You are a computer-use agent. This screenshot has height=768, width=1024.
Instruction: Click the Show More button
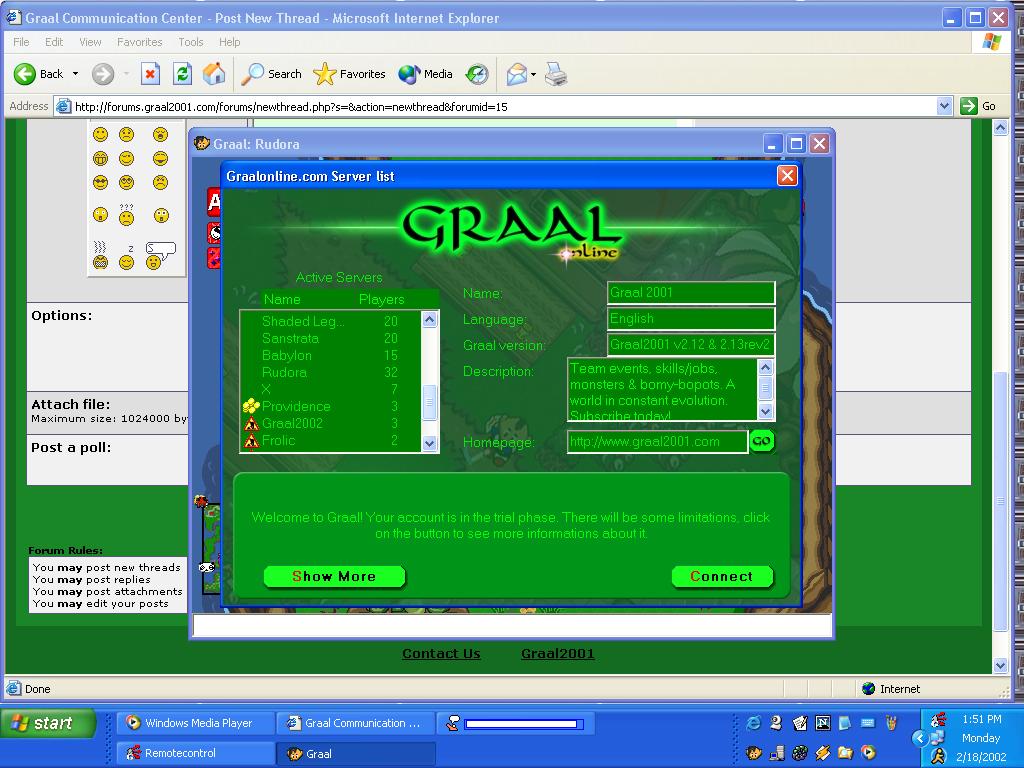pyautogui.click(x=334, y=576)
